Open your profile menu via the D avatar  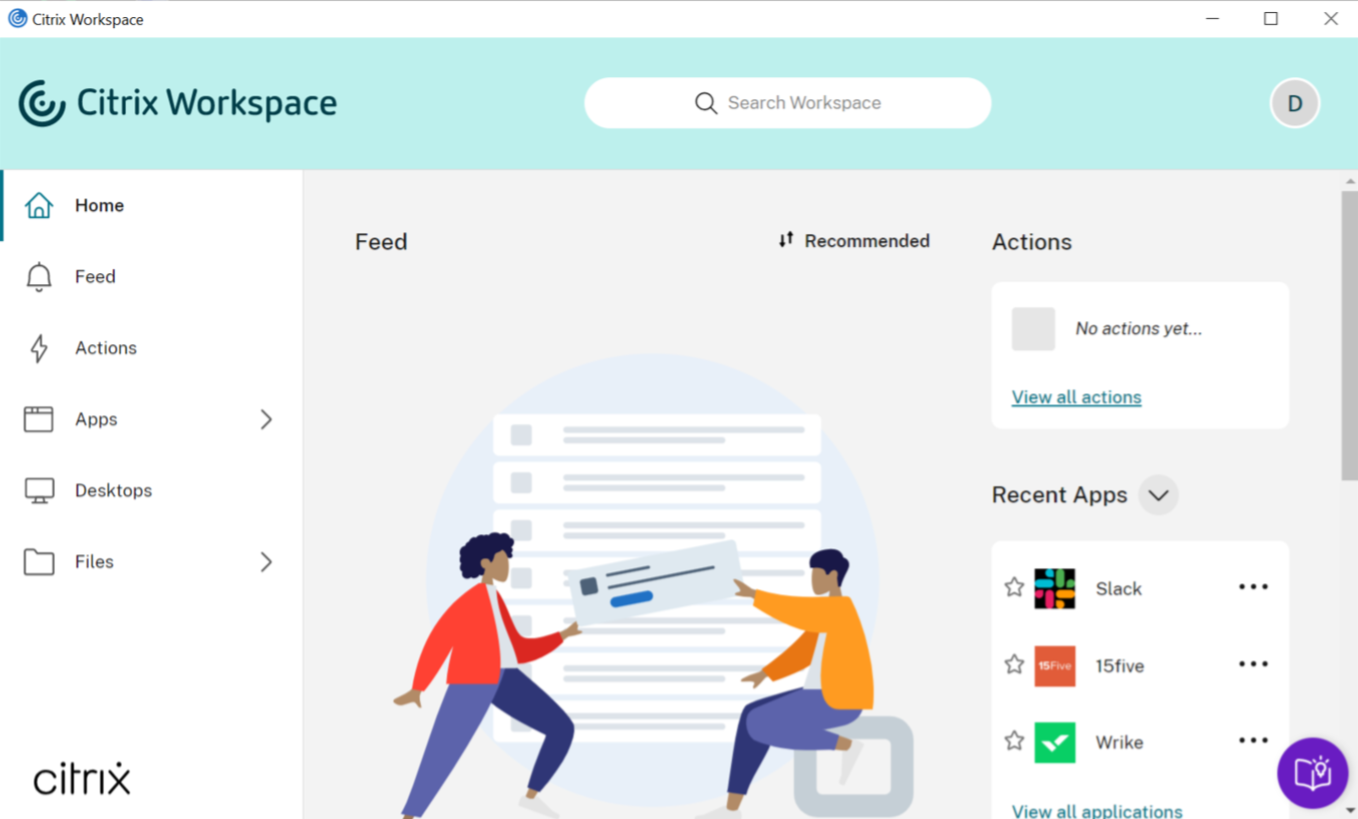(x=1295, y=103)
